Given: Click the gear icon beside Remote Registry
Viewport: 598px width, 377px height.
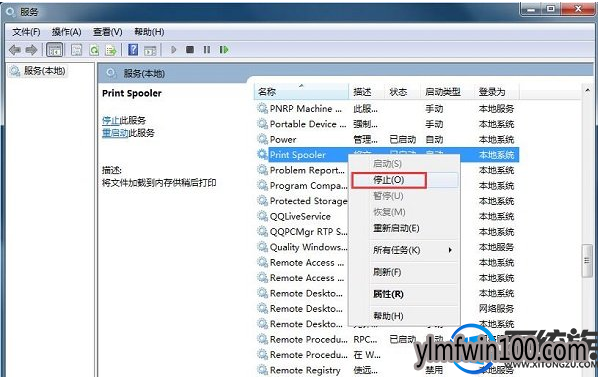Looking at the screenshot, I should 262,370.
